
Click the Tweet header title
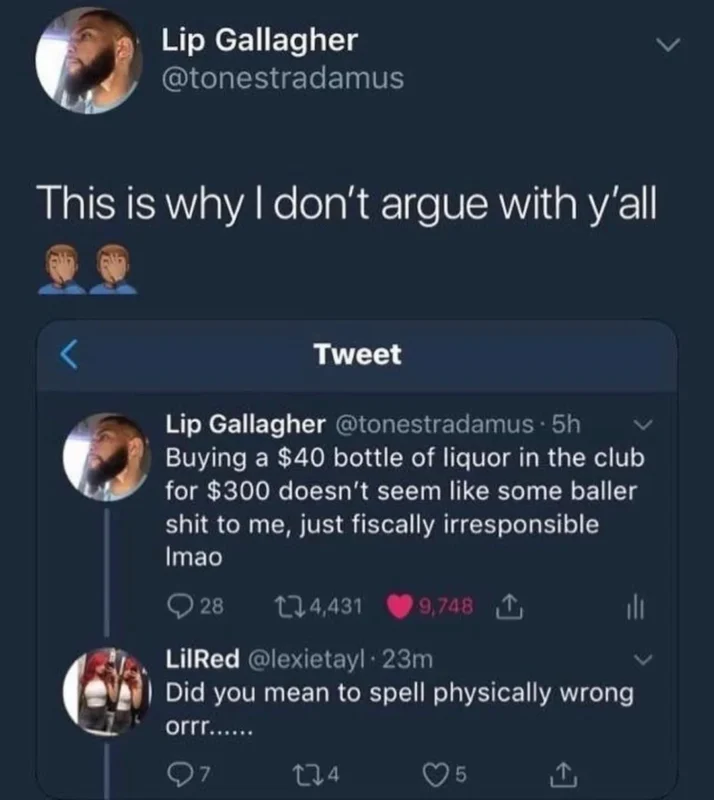pyautogui.click(x=358, y=354)
